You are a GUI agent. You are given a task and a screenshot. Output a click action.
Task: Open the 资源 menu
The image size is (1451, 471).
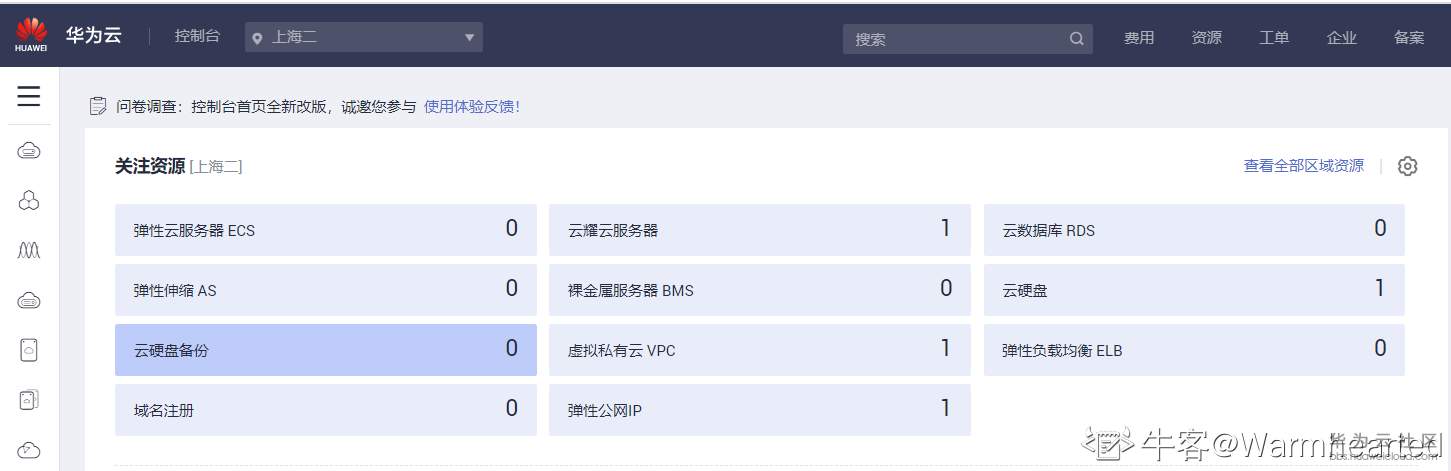[x=1206, y=38]
